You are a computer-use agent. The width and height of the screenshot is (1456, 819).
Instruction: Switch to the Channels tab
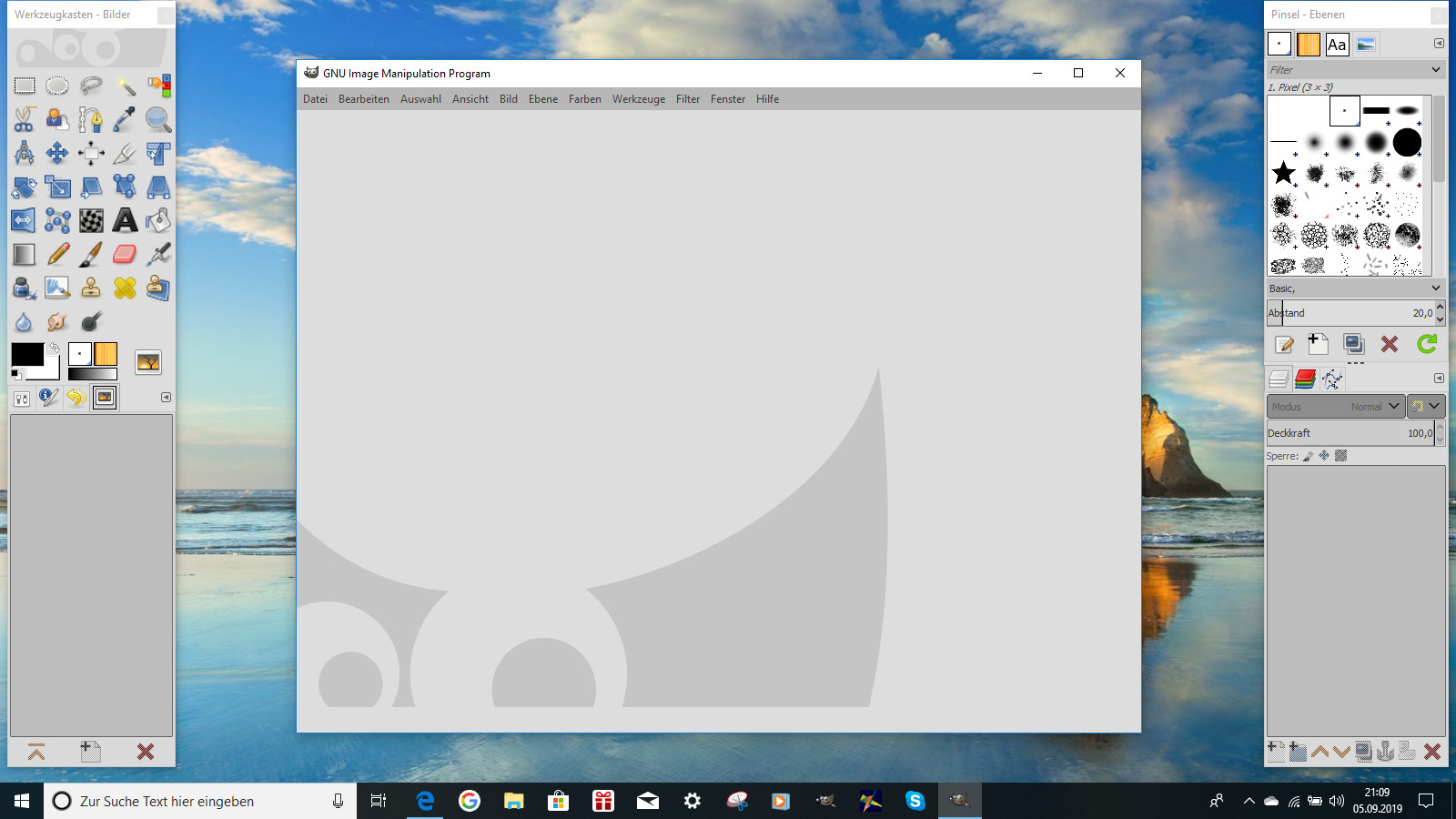point(1305,379)
